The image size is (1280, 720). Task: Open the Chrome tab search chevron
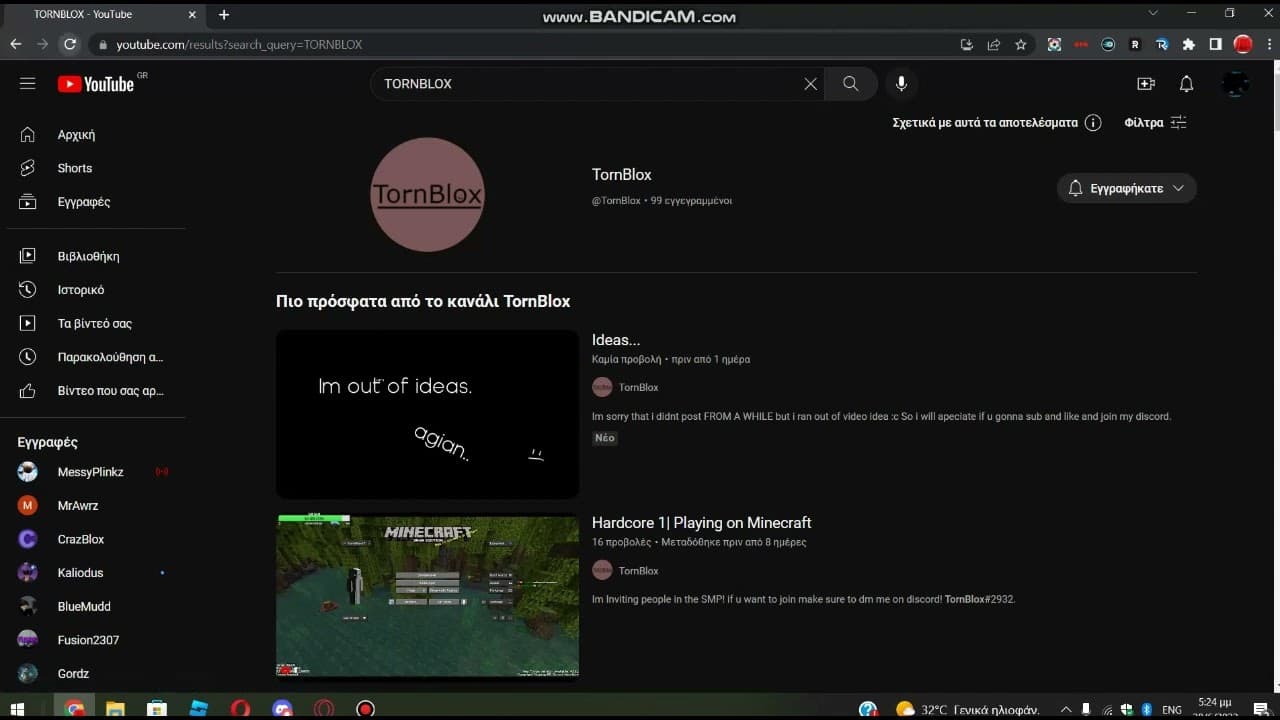pos(1153,14)
